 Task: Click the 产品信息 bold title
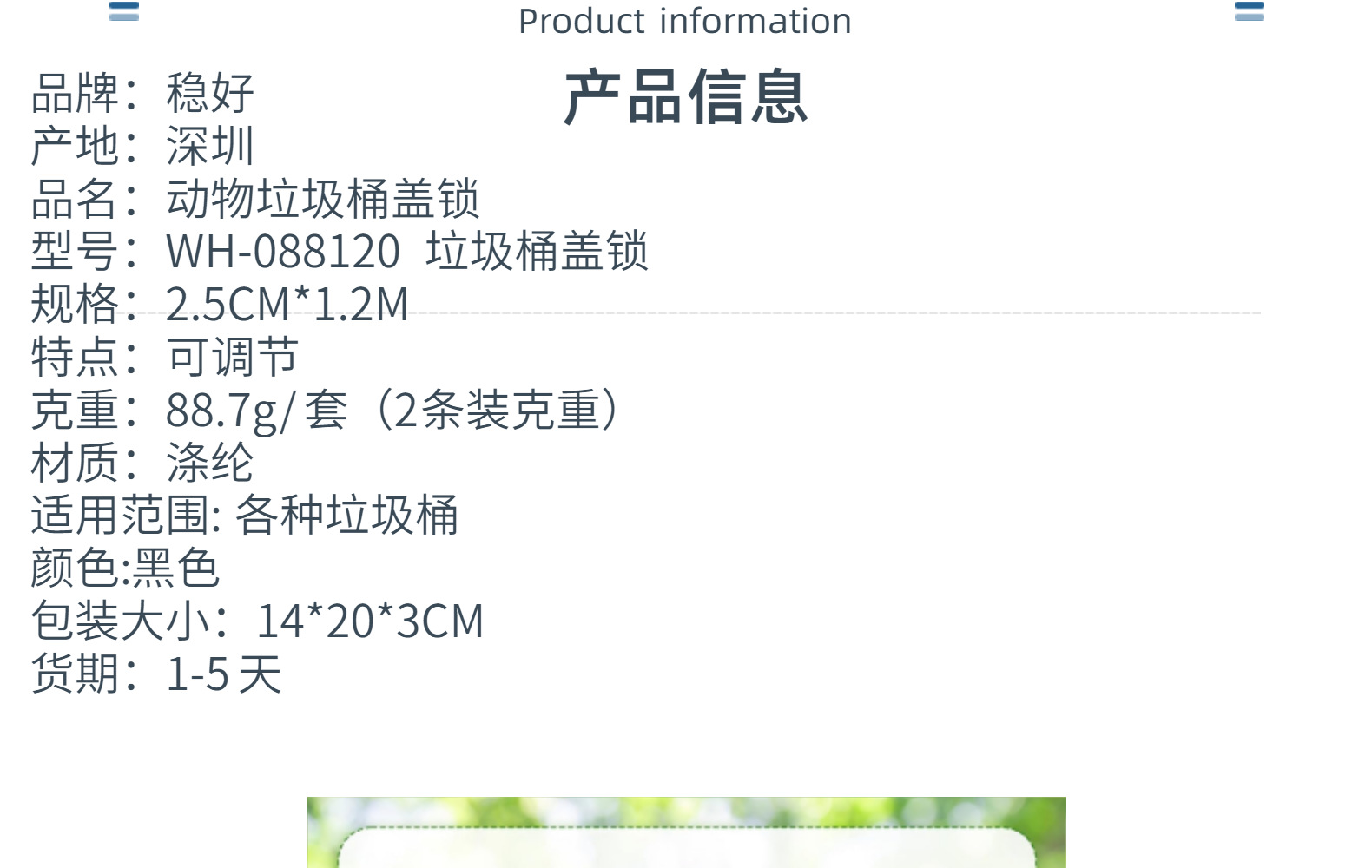[x=686, y=97]
